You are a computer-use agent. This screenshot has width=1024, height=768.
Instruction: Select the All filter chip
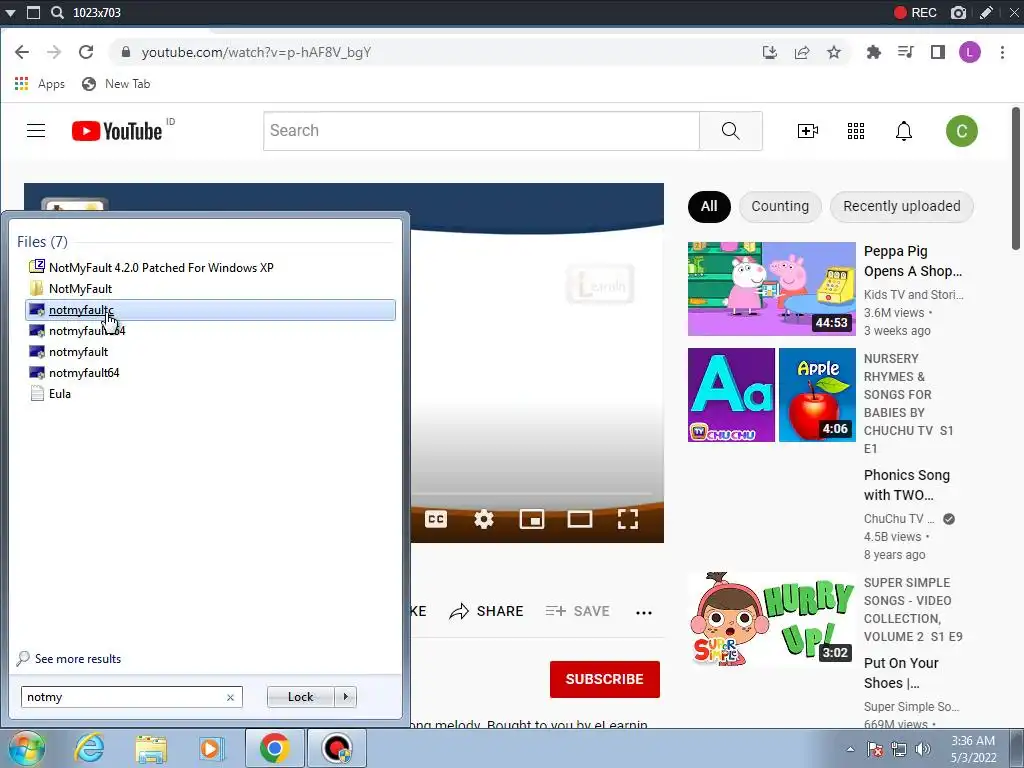pyautogui.click(x=709, y=206)
